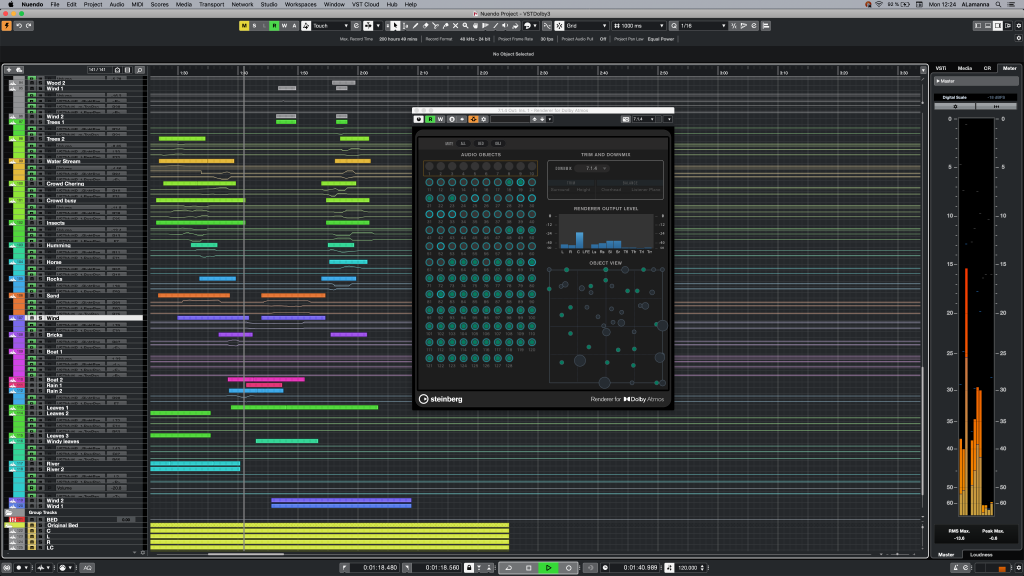Click the renderer plug-in bypass power icon
Viewport: 1024px width, 576px height.
pyautogui.click(x=419, y=120)
